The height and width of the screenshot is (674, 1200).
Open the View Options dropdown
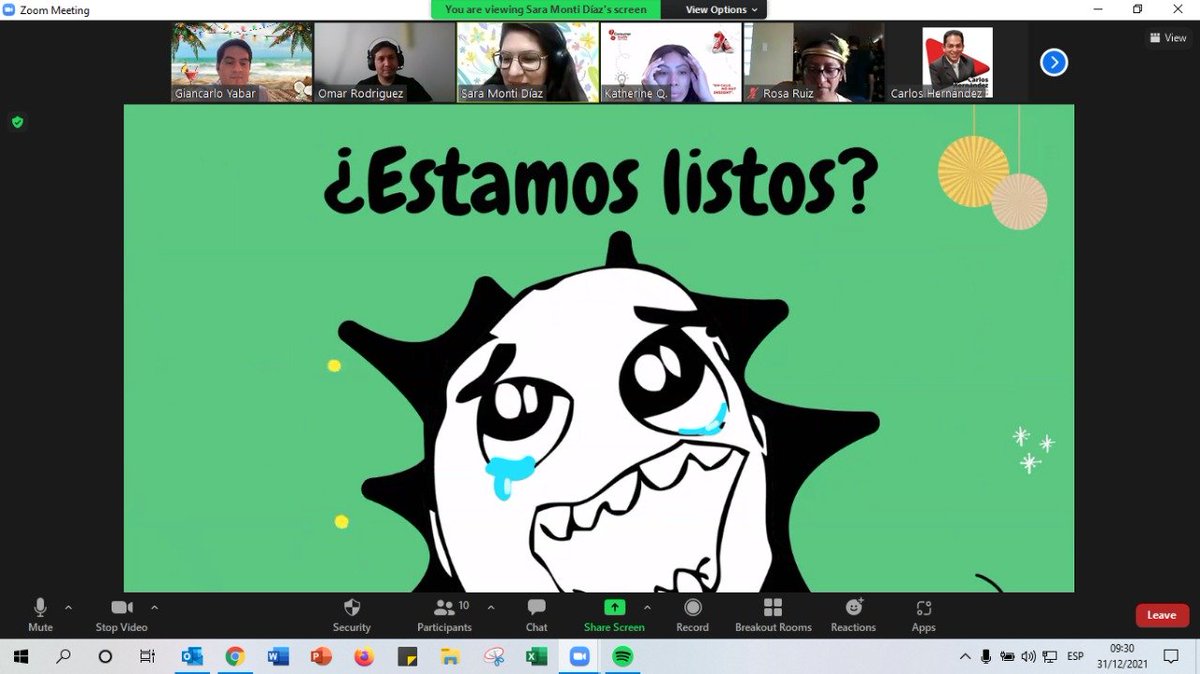point(721,10)
